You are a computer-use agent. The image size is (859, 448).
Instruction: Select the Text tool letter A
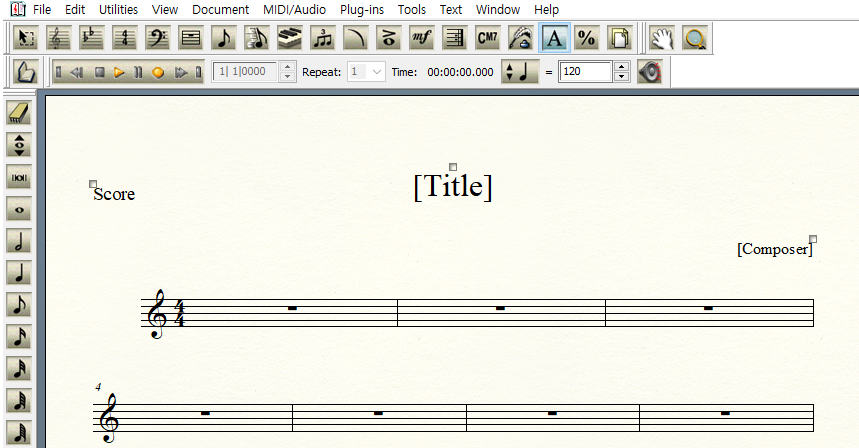[x=554, y=38]
